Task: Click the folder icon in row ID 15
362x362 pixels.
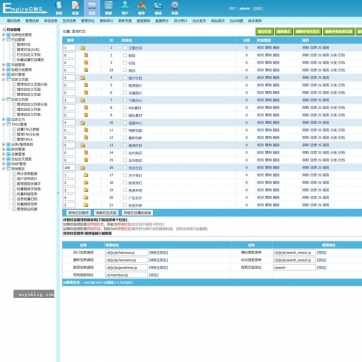Action: pos(86,160)
